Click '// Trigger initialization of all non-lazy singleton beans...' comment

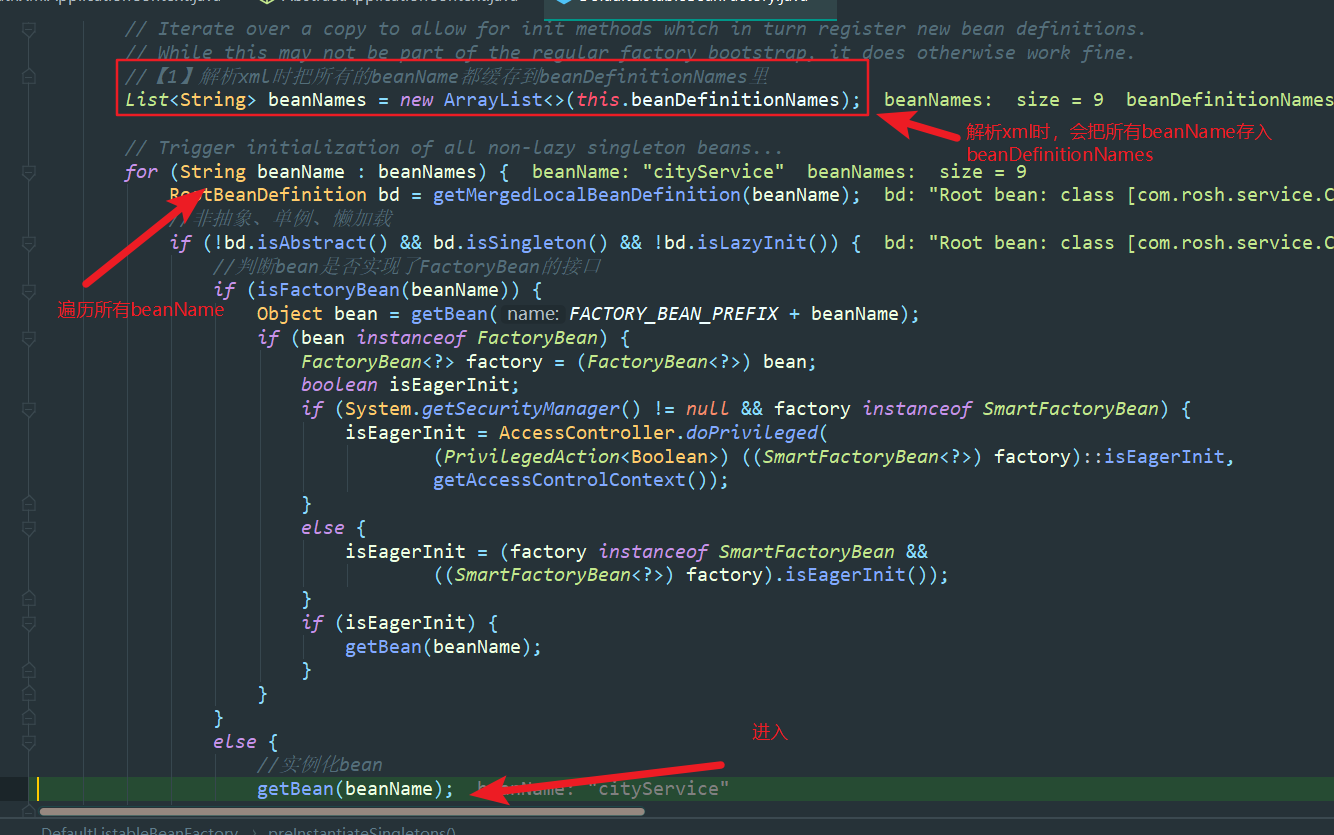click(x=454, y=148)
